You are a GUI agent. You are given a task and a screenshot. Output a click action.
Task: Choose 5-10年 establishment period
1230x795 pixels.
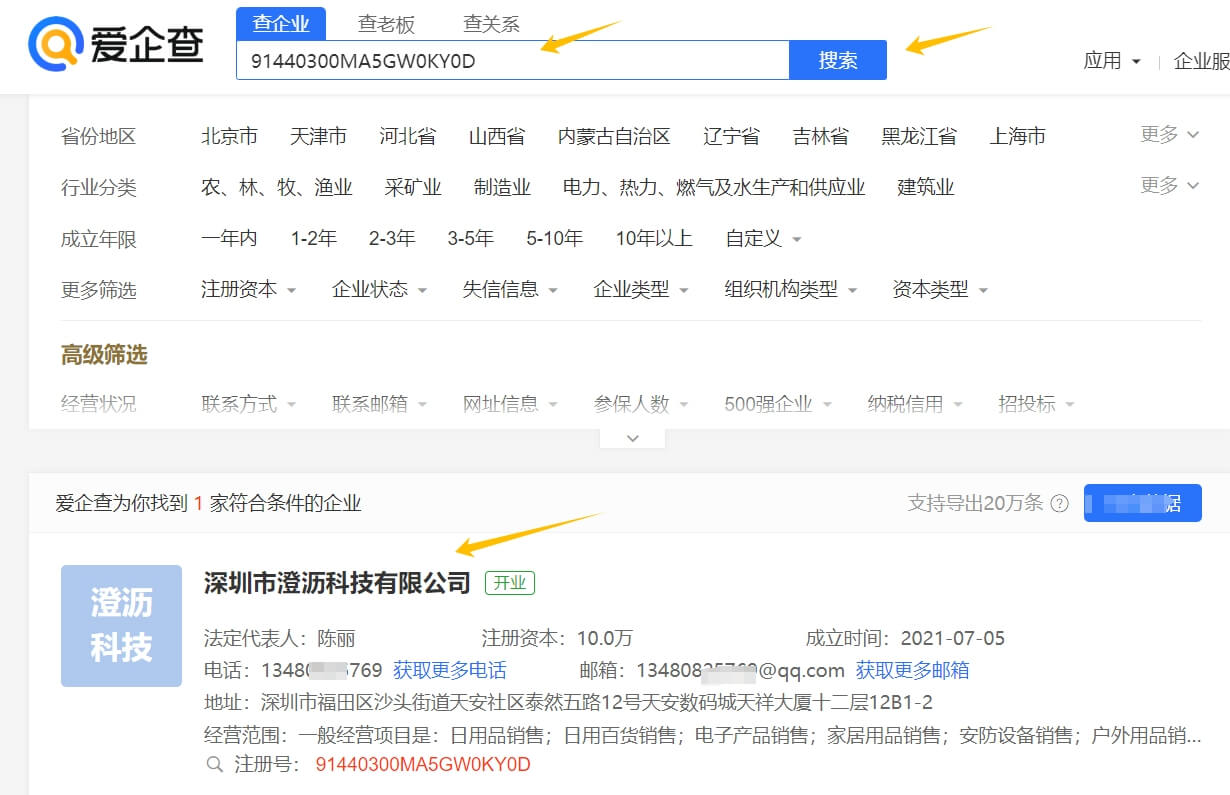[555, 238]
